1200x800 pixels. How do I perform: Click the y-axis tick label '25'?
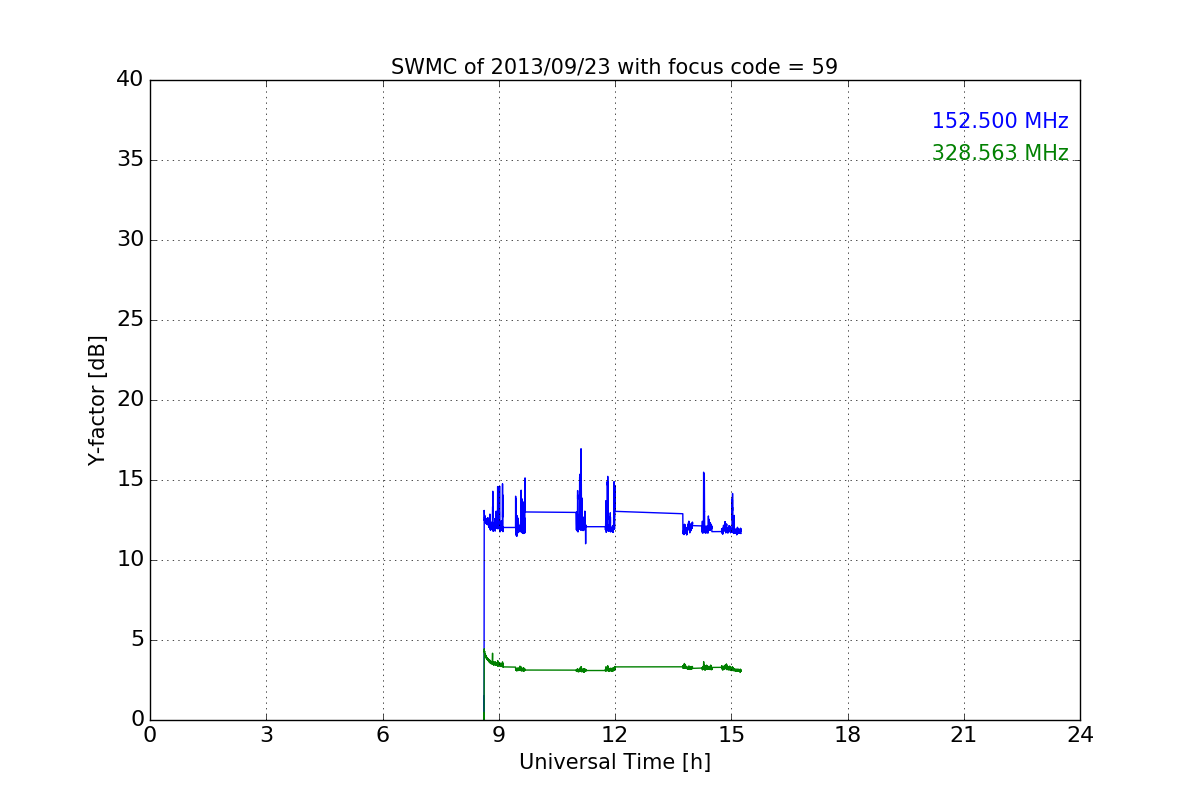[130, 320]
